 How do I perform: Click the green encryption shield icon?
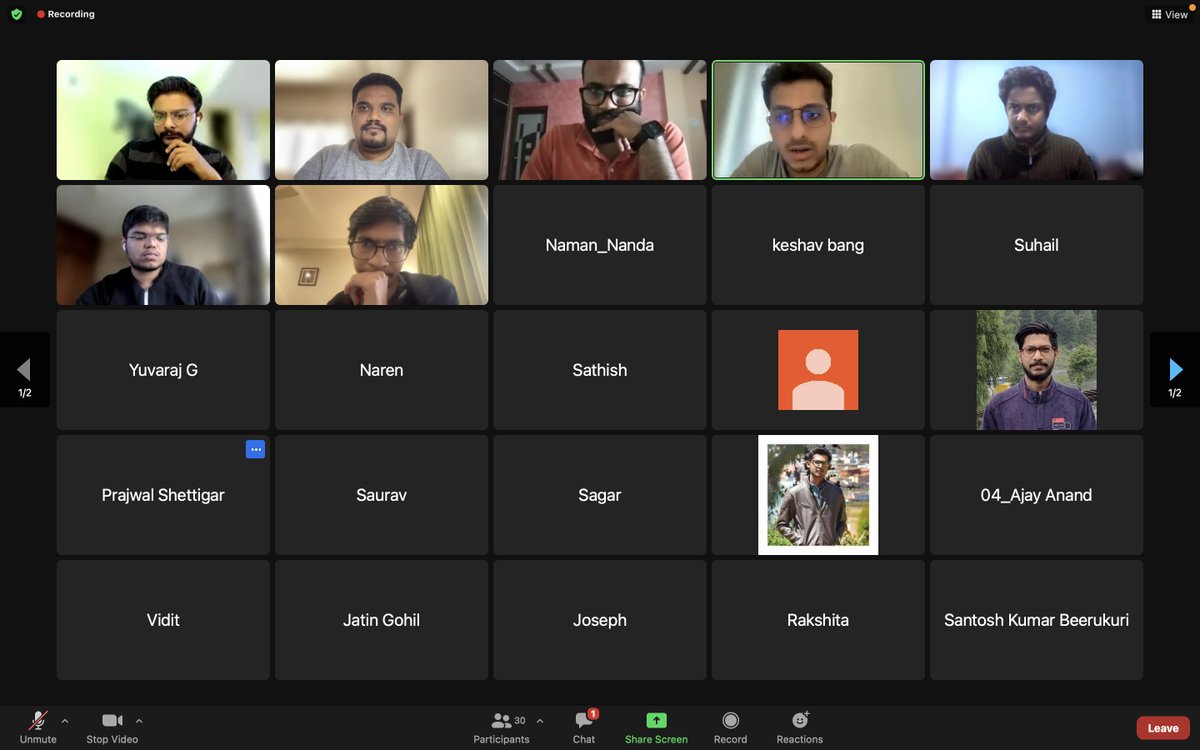point(16,15)
